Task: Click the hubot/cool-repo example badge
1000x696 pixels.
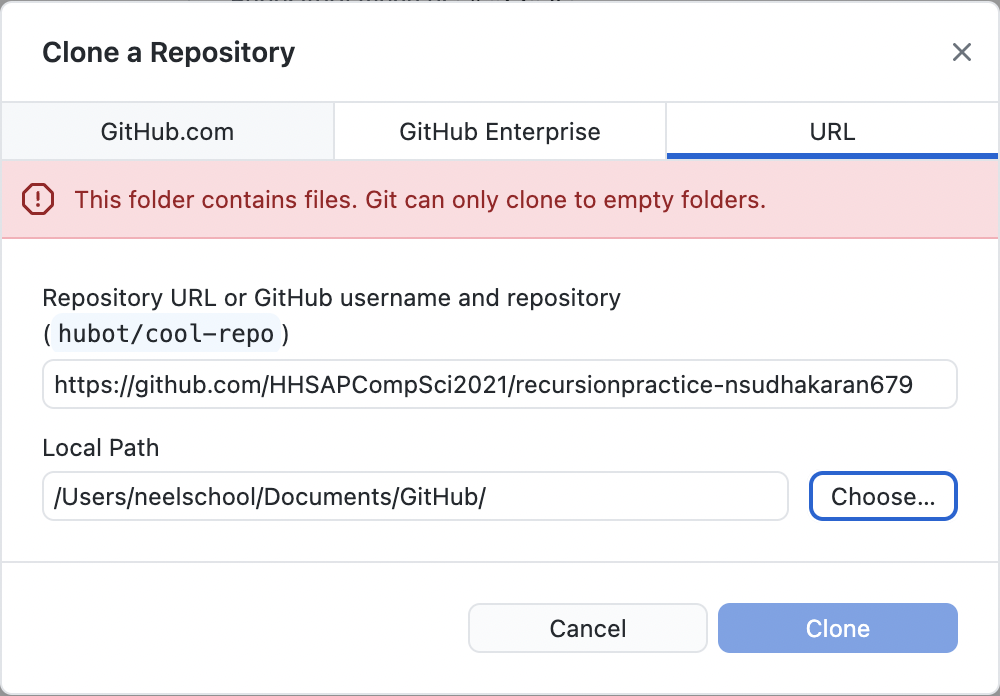Action: click(x=165, y=333)
